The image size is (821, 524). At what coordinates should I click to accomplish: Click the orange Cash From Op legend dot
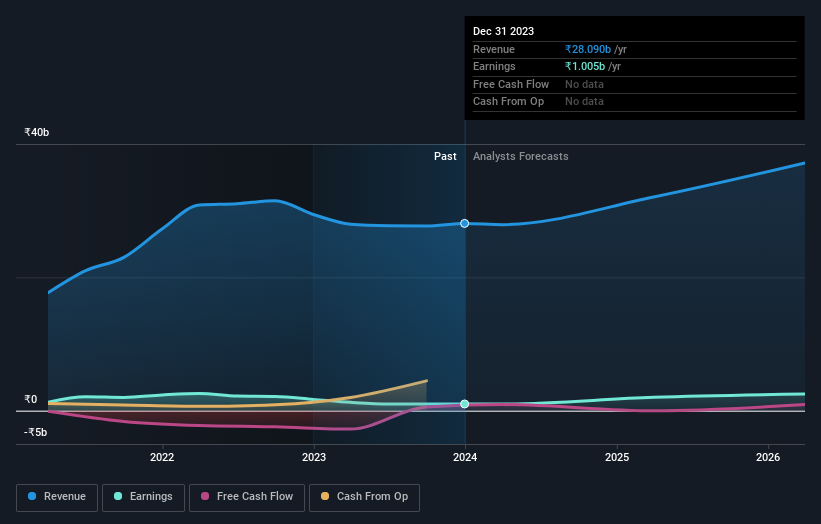coord(325,496)
